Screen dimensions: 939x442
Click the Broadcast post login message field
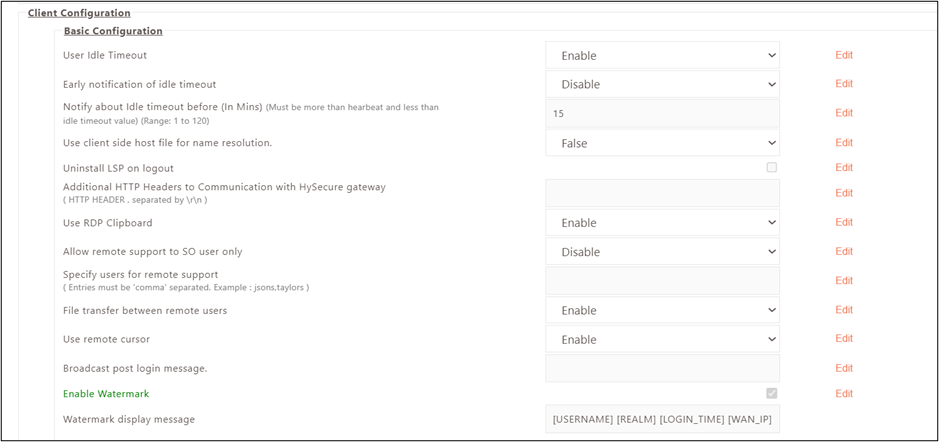[x=661, y=368]
